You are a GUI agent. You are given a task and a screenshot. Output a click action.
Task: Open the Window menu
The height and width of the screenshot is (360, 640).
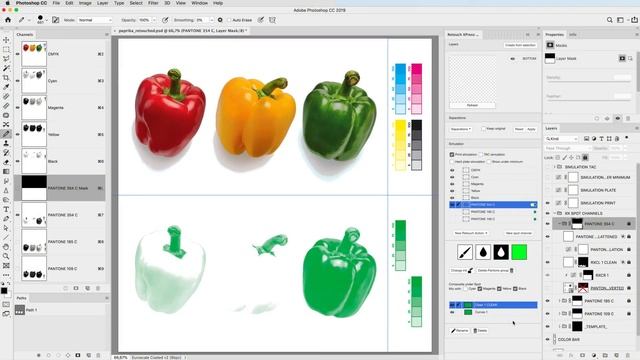tap(200, 3)
